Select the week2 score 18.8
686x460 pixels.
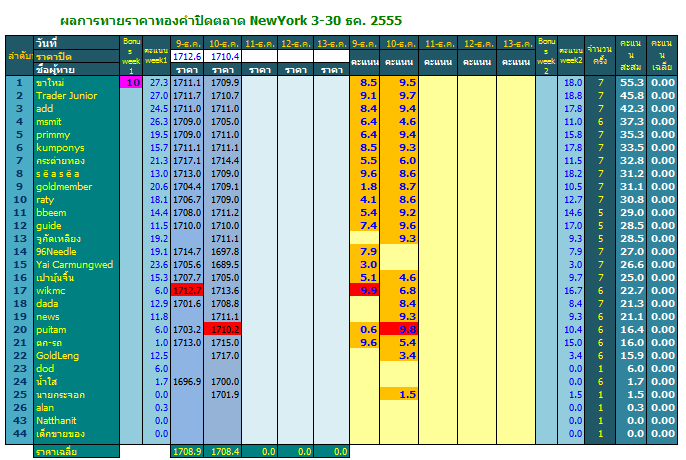[x=571, y=95]
